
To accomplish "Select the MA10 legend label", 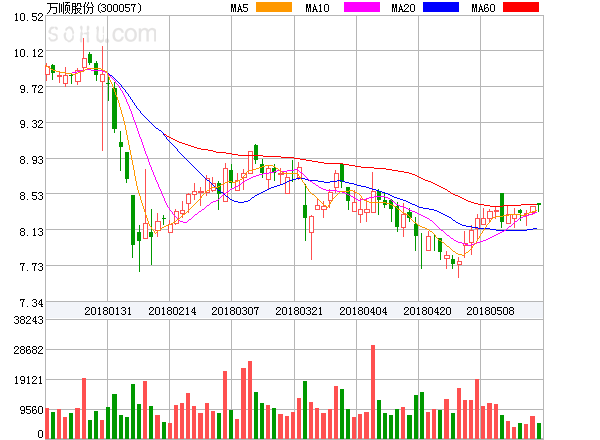I will pos(318,8).
